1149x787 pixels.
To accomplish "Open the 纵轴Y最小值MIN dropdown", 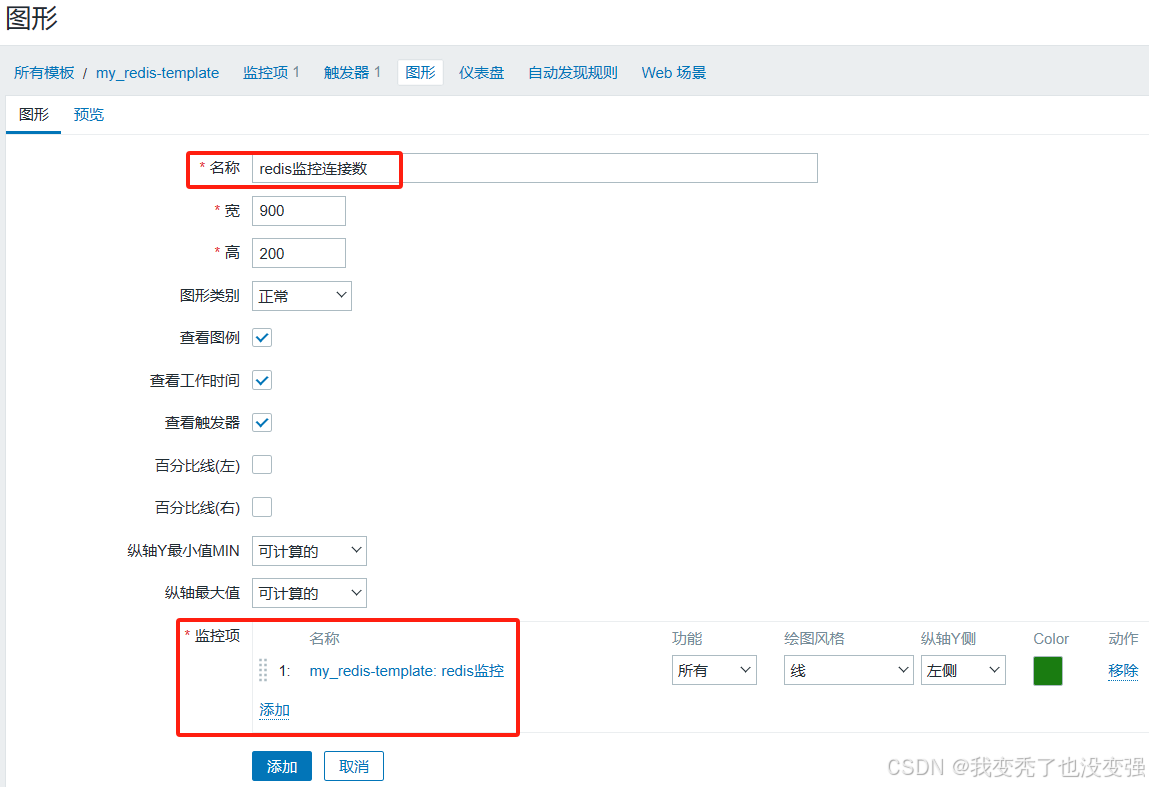I will 309,551.
